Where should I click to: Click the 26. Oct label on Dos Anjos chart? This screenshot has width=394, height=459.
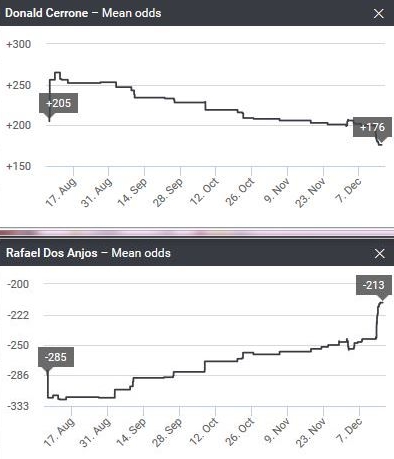(240, 431)
